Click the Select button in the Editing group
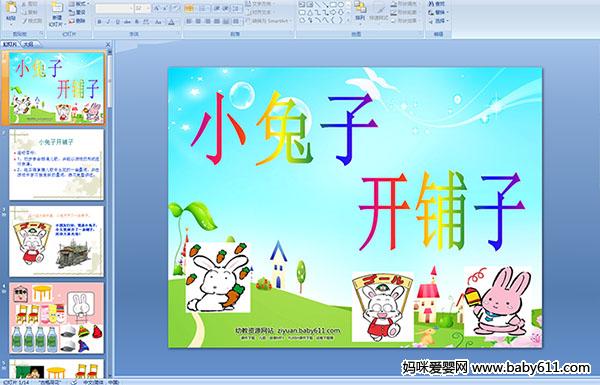The width and height of the screenshot is (600, 385). [438, 21]
